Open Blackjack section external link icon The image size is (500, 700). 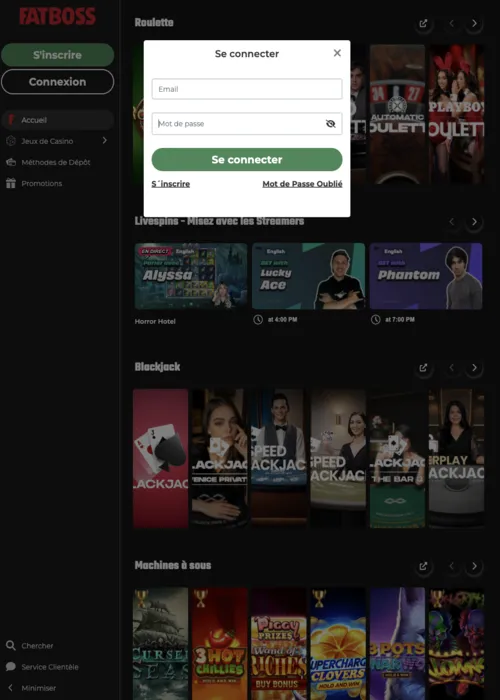(423, 368)
